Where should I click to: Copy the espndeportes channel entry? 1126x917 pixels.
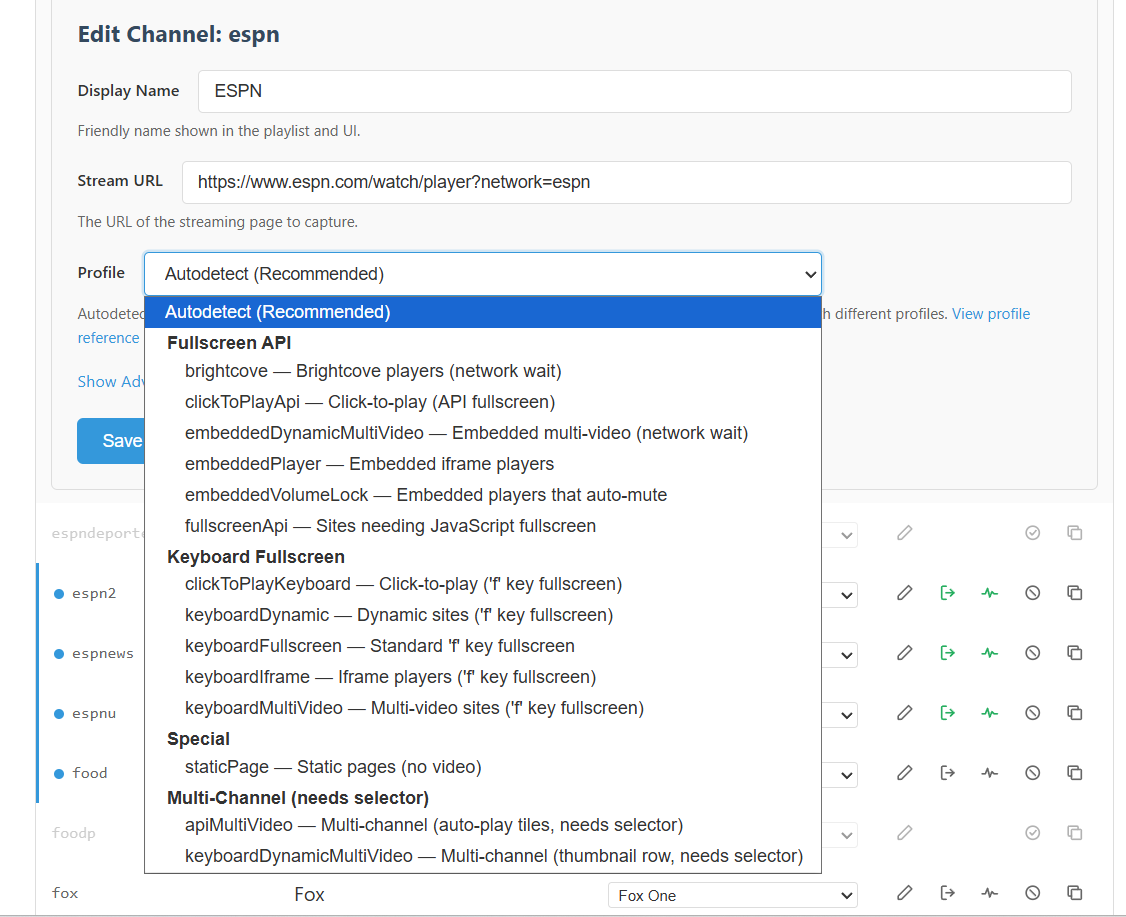point(1074,533)
